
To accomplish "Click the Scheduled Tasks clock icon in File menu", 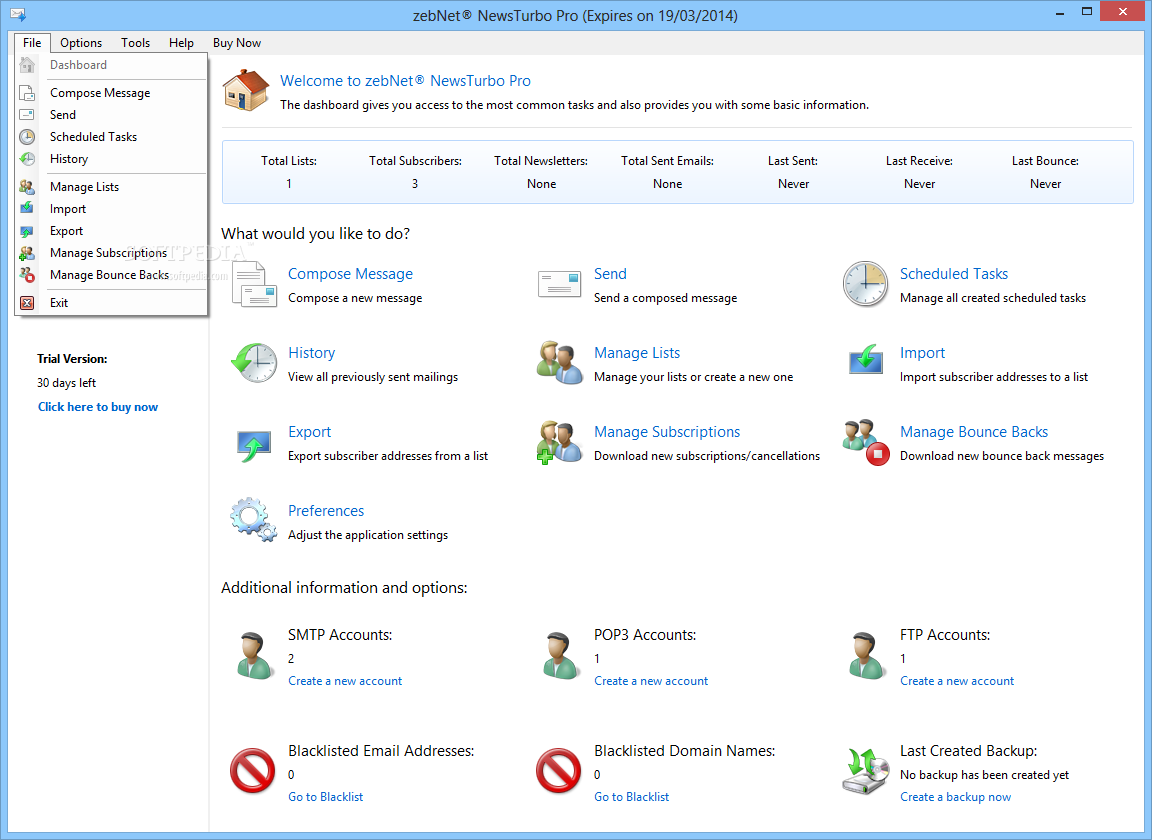I will click(26, 137).
